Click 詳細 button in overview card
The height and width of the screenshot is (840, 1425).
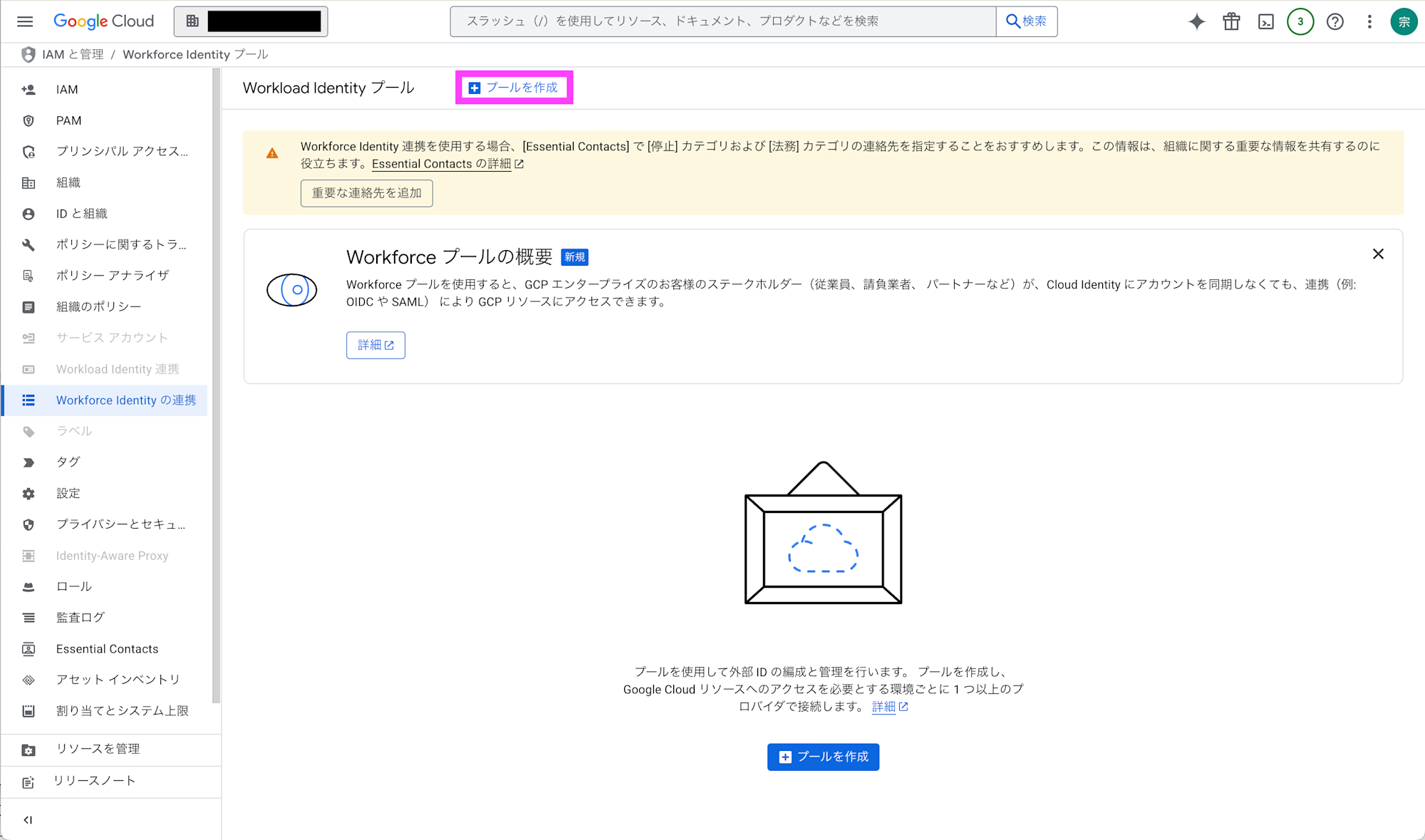pyautogui.click(x=375, y=346)
